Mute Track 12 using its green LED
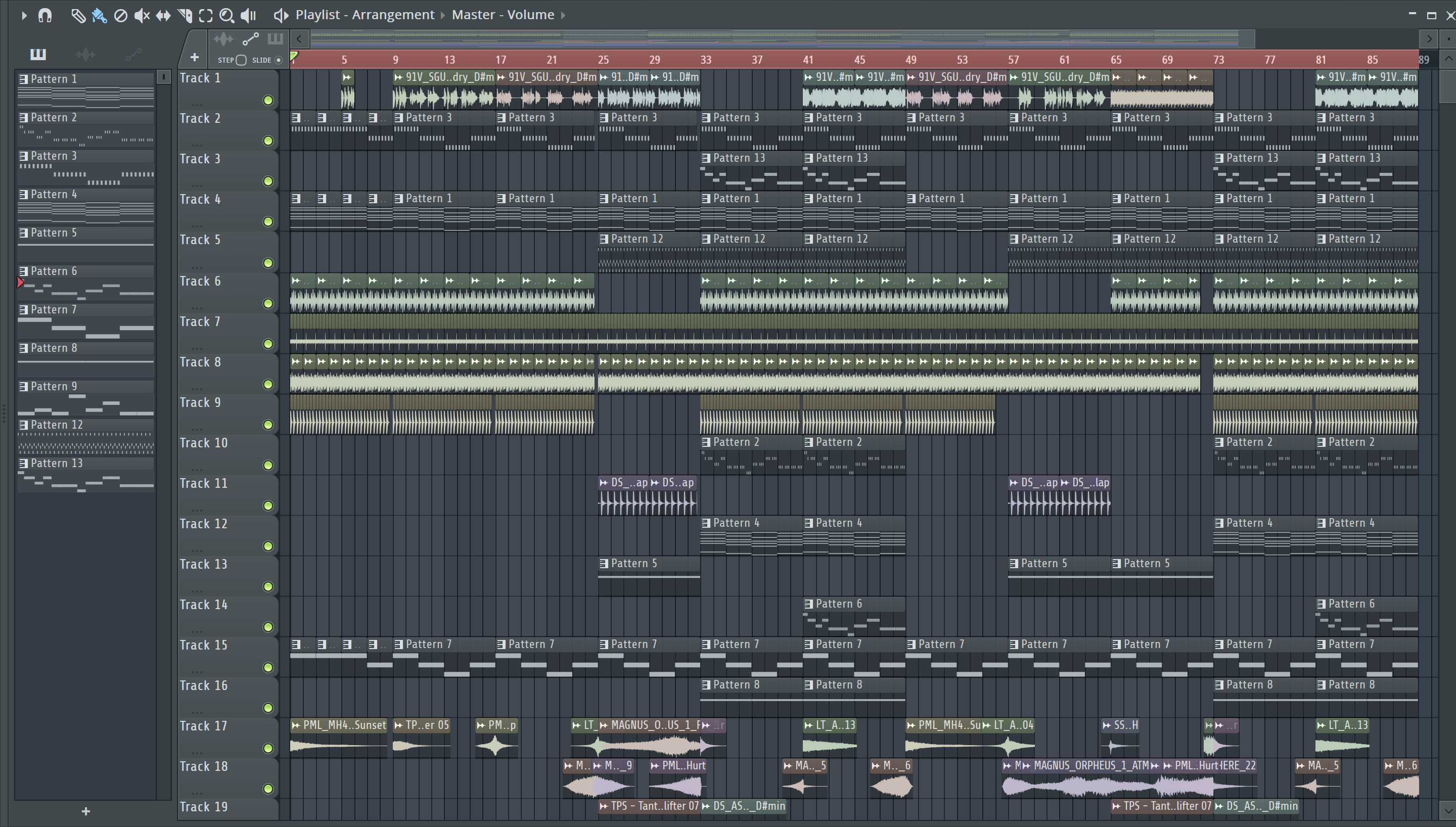This screenshot has width=1456, height=827. click(x=268, y=546)
